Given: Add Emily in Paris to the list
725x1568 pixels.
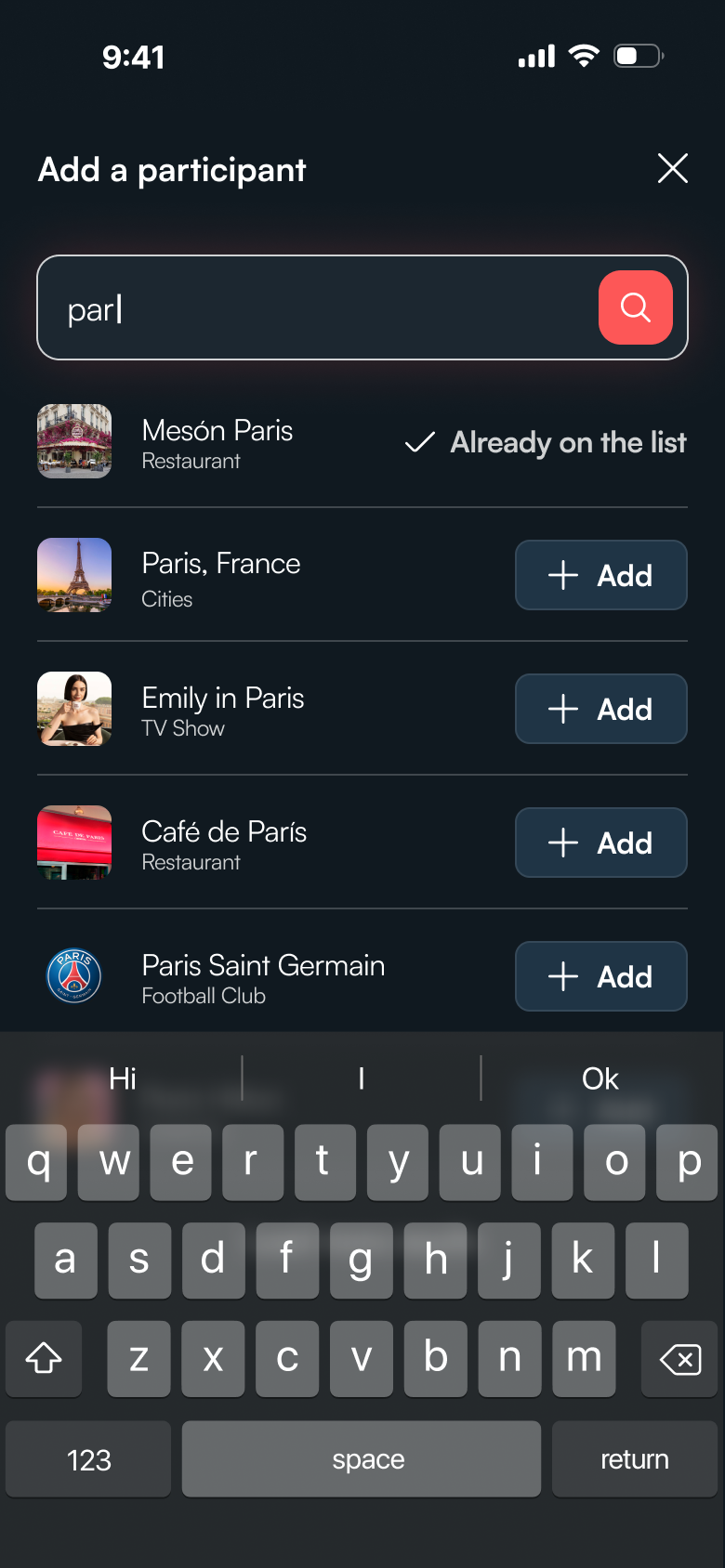Looking at the screenshot, I should click(x=601, y=709).
